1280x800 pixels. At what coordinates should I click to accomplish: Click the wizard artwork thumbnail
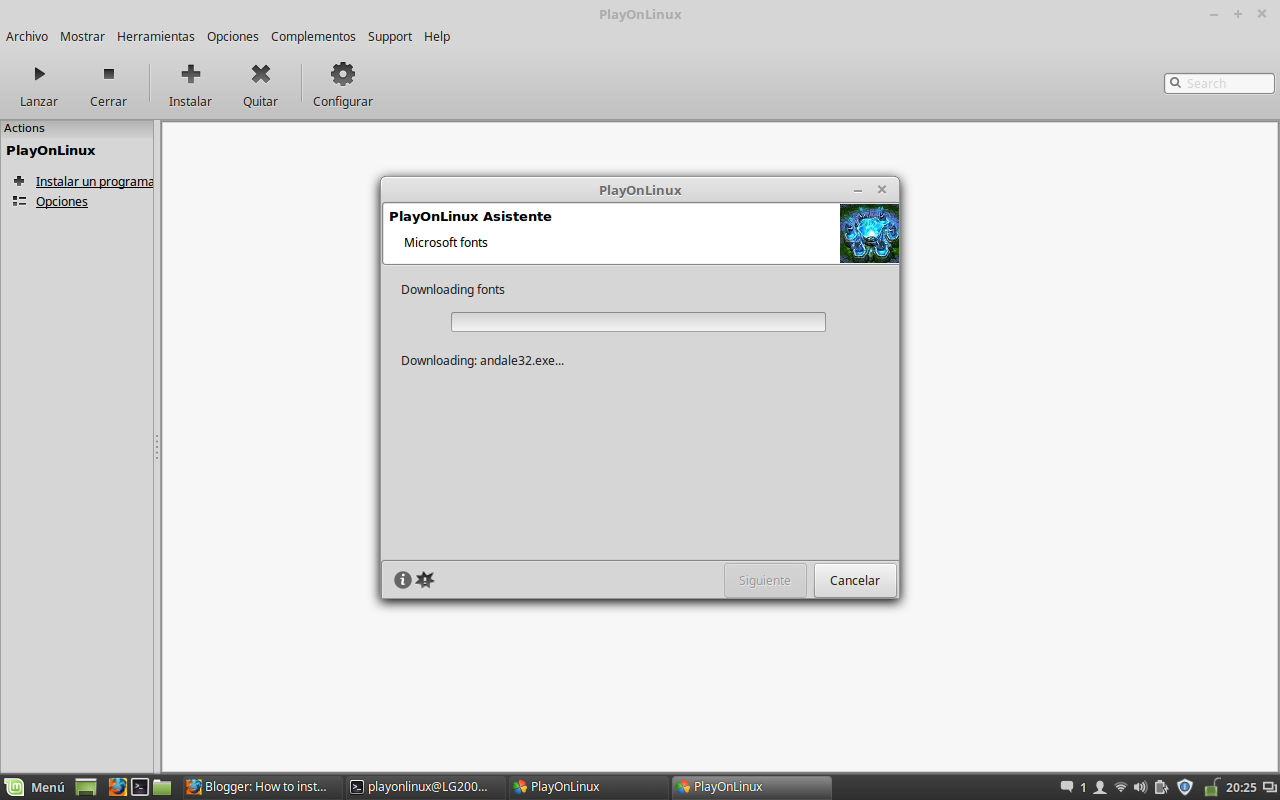click(869, 234)
